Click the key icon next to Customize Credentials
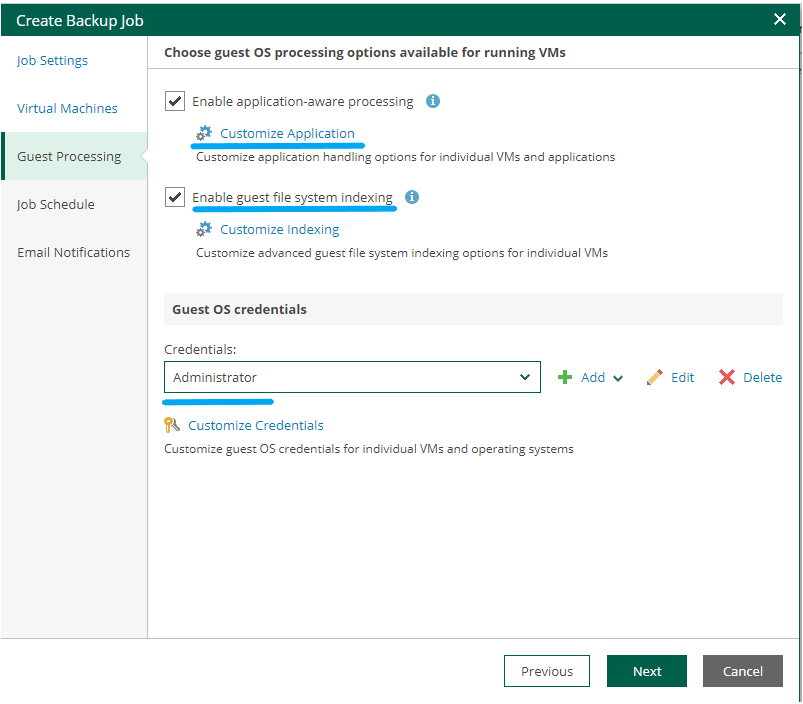Screen dimensions: 803x704 [172, 425]
